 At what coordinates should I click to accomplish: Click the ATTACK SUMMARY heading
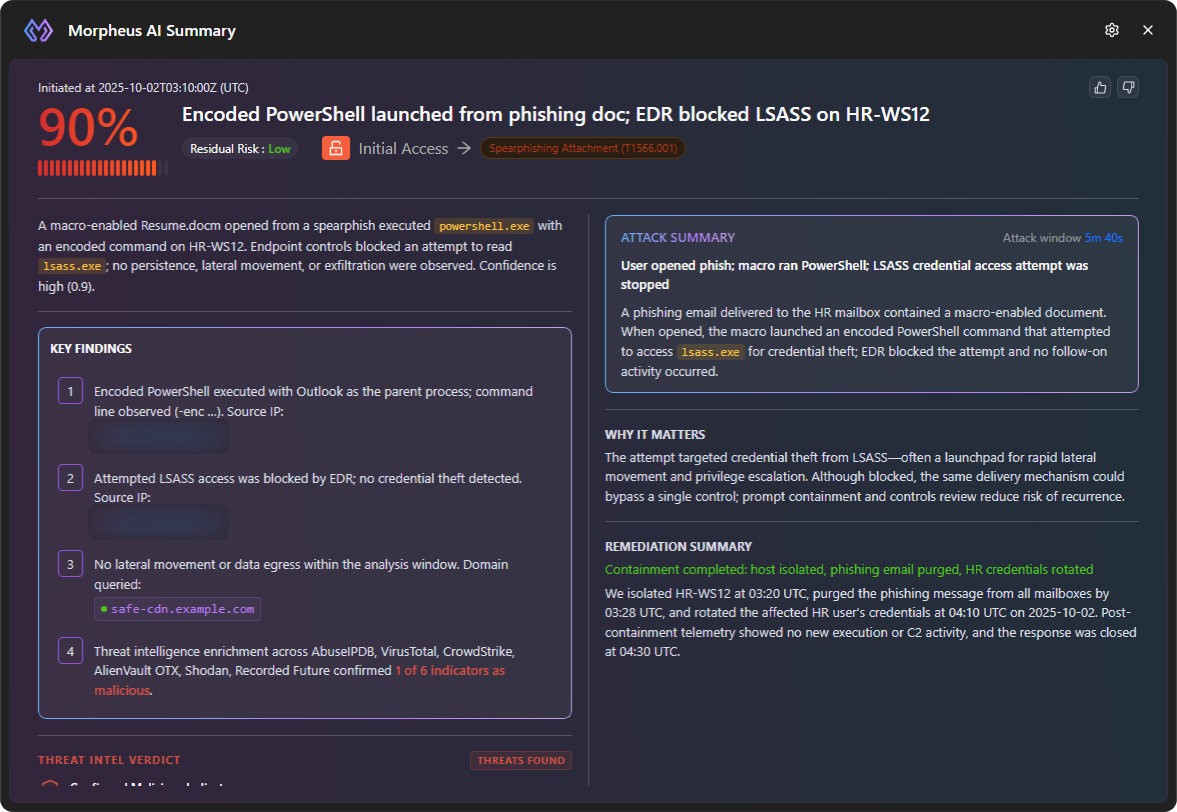(678, 238)
